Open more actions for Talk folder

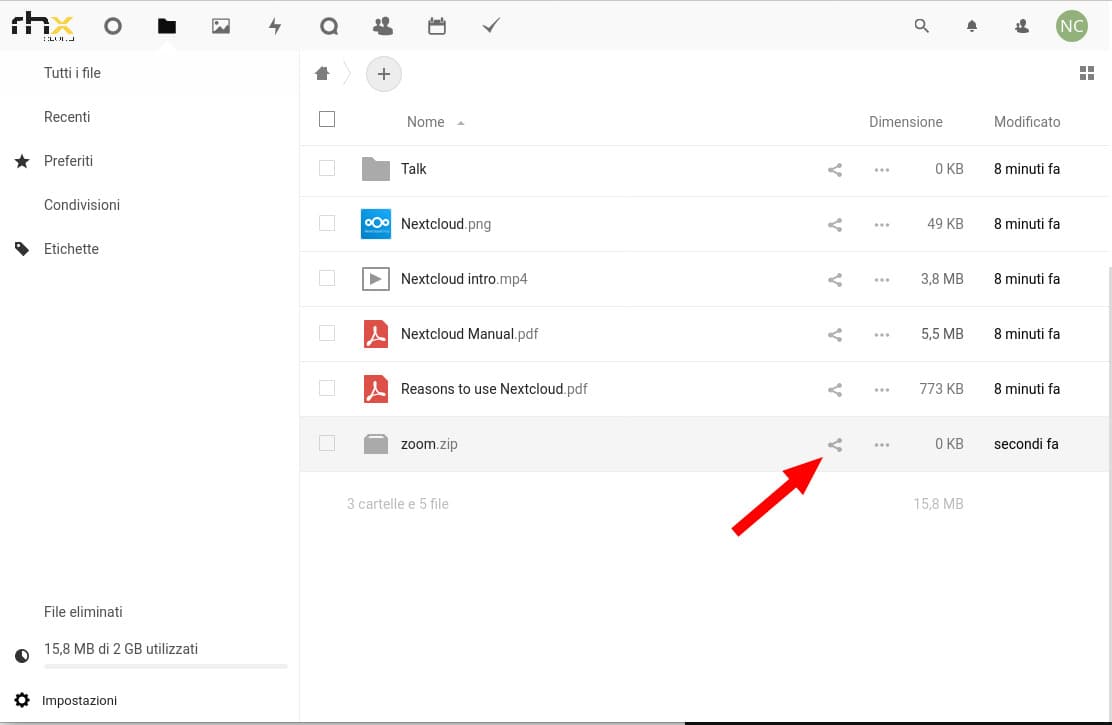coord(882,170)
